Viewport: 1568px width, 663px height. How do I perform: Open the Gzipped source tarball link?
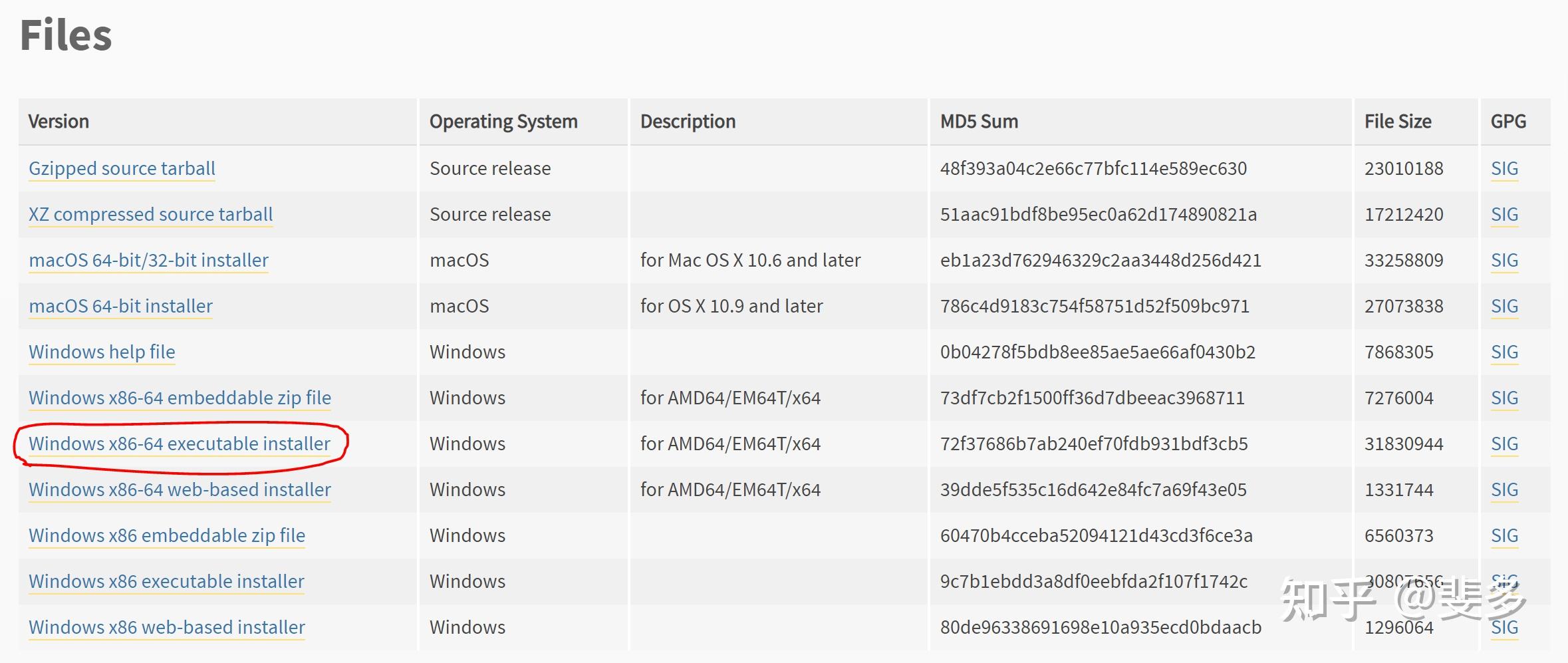pyautogui.click(x=122, y=169)
